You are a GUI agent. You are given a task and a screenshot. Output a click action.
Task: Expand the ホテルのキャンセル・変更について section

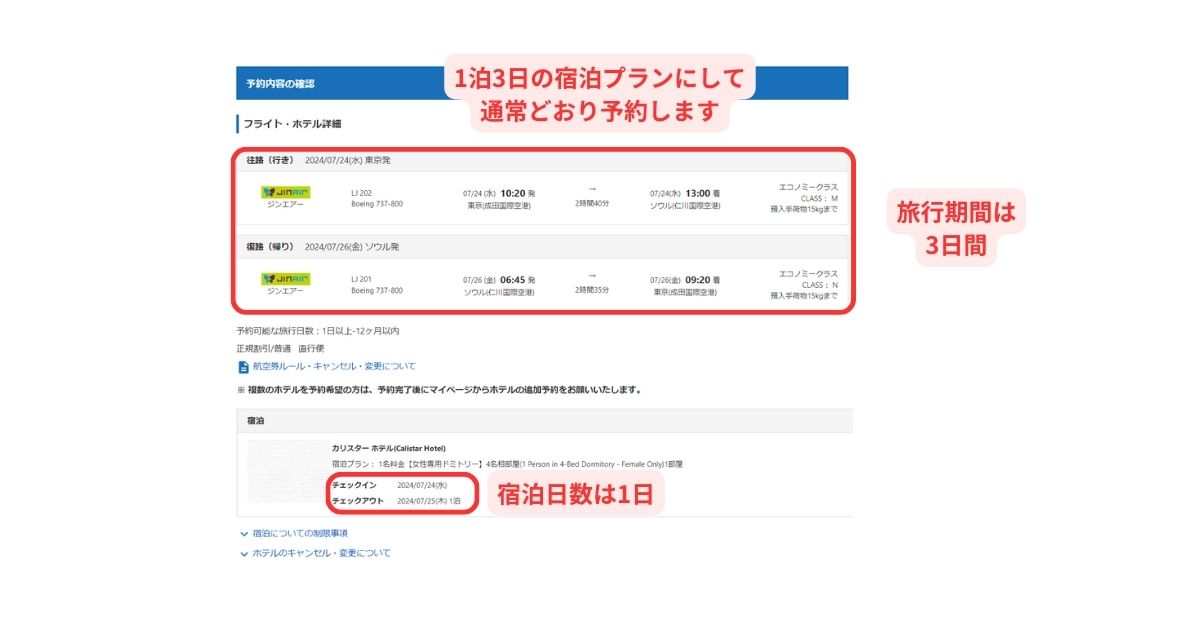point(321,553)
